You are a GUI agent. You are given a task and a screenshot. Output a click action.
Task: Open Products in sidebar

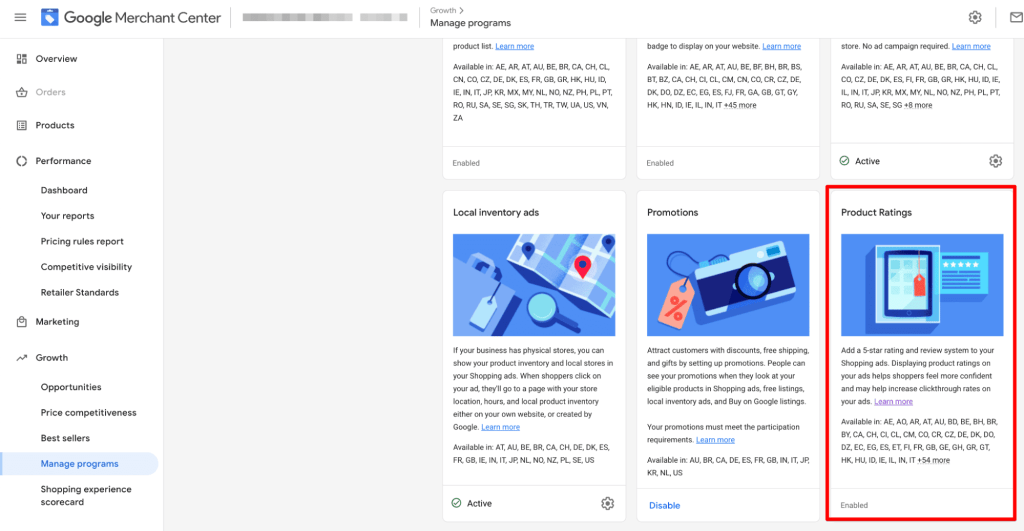click(55, 125)
